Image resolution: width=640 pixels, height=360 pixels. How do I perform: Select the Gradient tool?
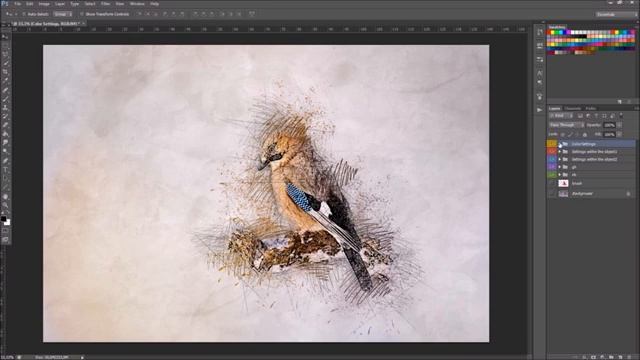pos(5,134)
